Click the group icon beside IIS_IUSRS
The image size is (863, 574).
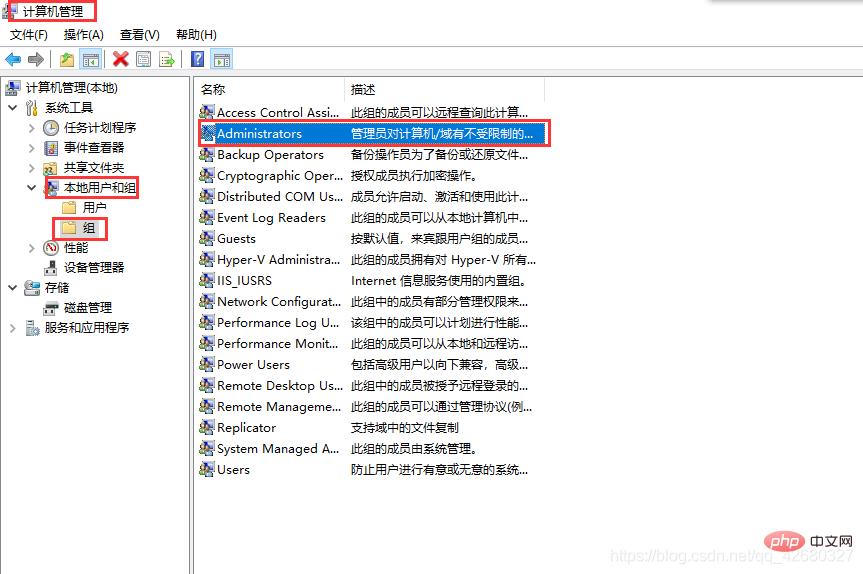pos(206,280)
